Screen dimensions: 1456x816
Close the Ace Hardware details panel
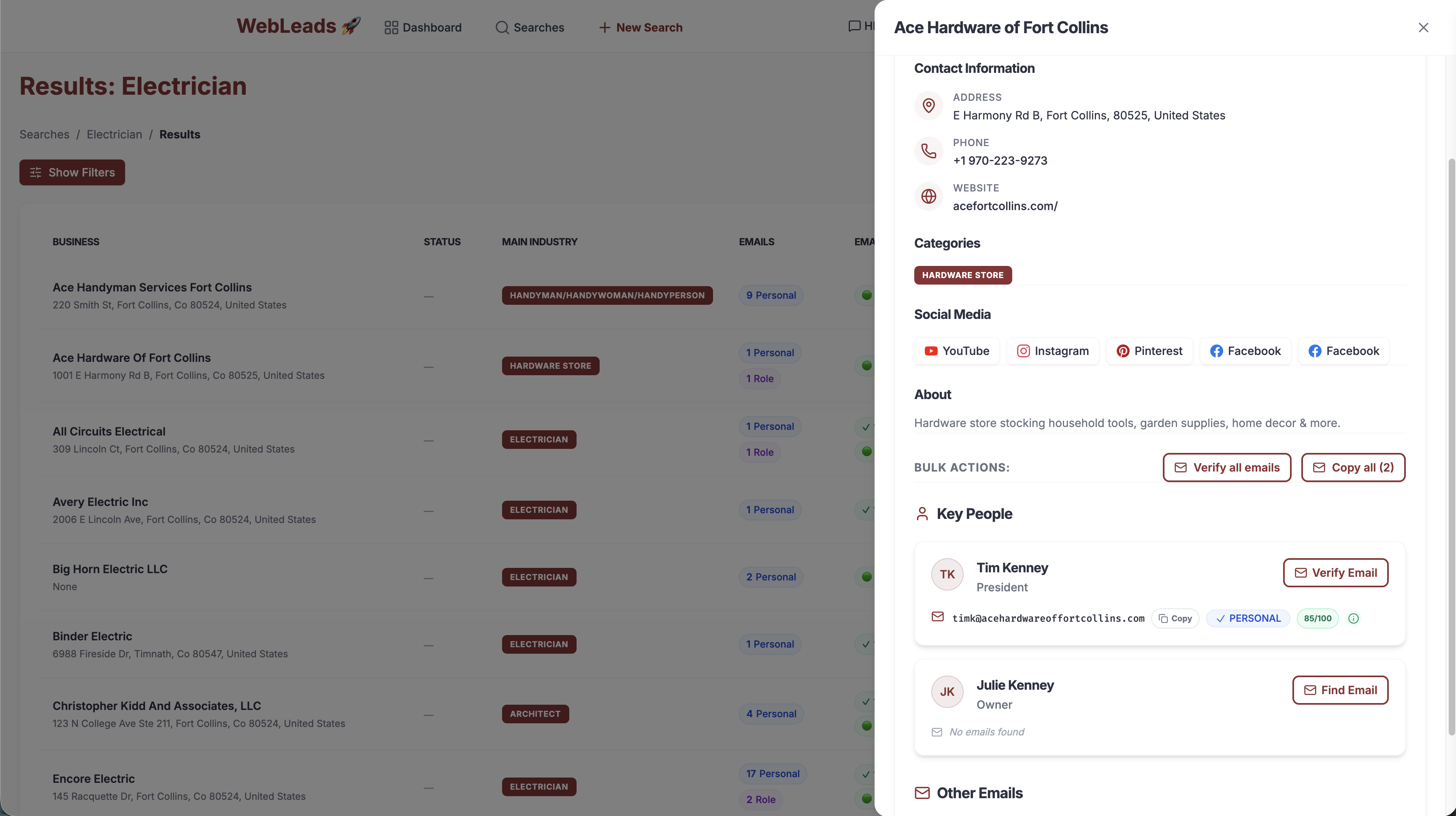pos(1423,28)
